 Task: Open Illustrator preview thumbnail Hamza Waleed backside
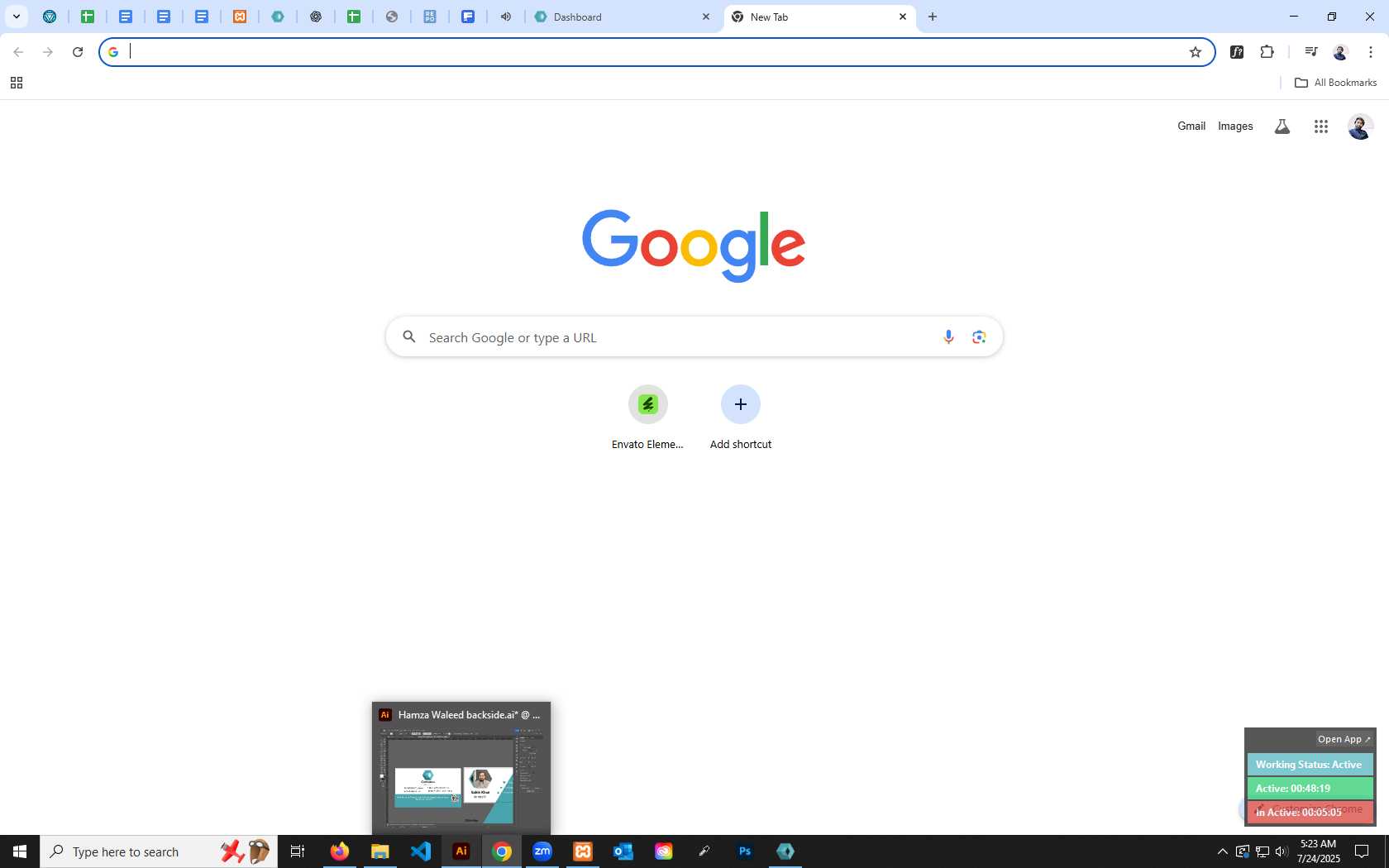click(x=461, y=769)
